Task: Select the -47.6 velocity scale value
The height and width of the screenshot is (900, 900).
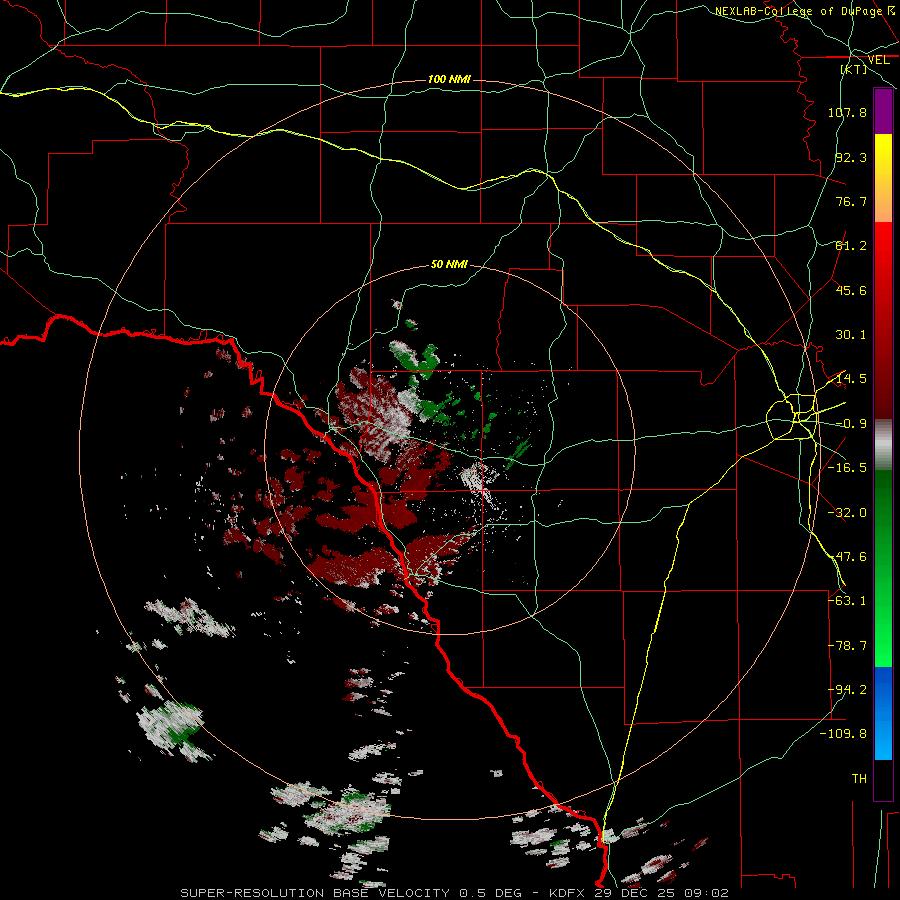Action: 847,557
